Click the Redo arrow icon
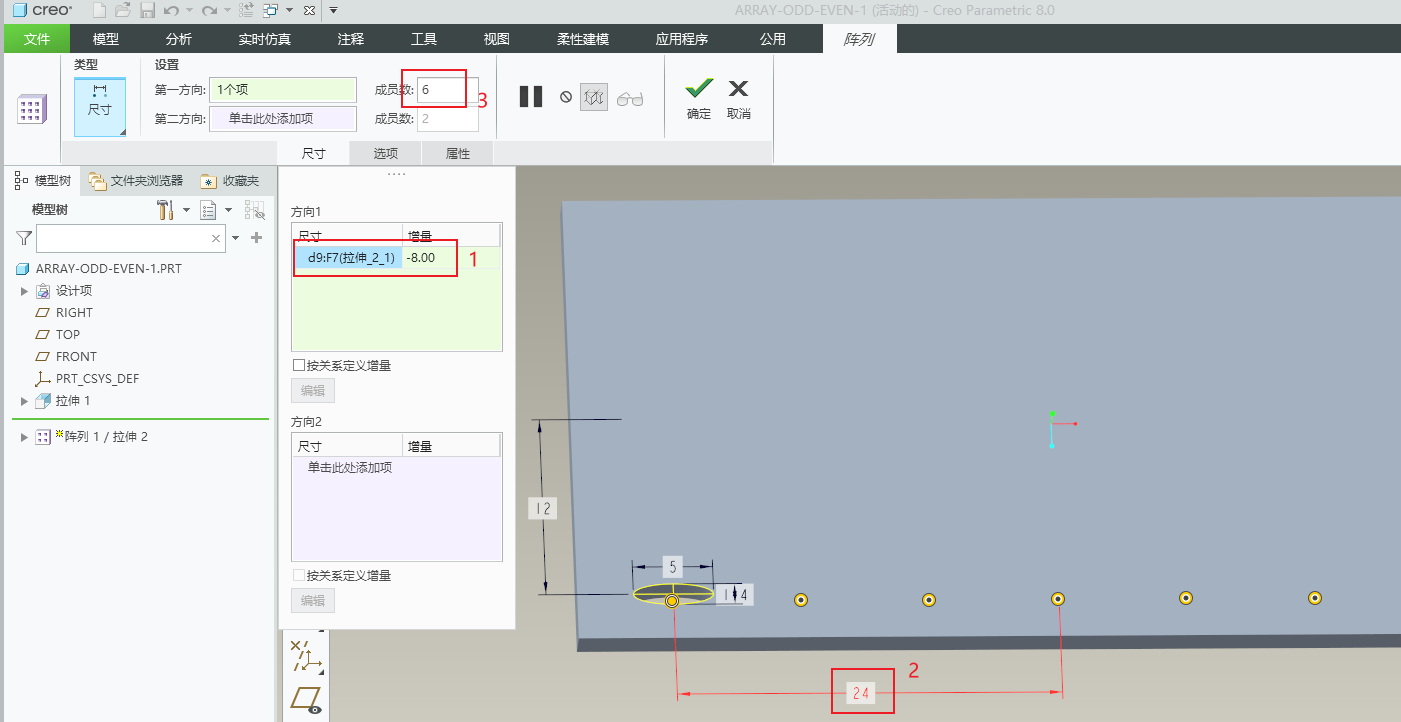1401x722 pixels. (x=208, y=10)
